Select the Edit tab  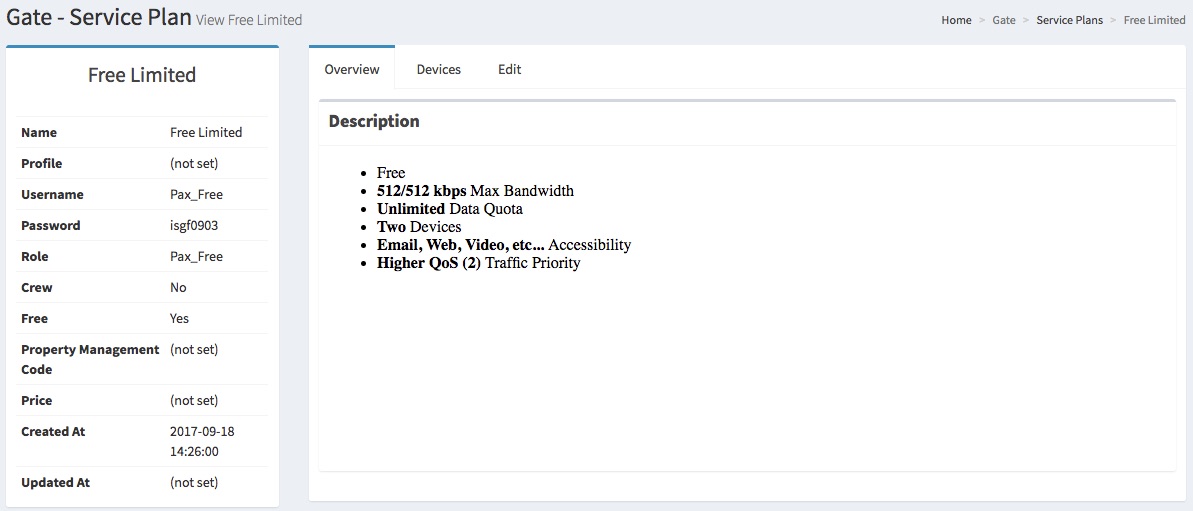point(509,69)
